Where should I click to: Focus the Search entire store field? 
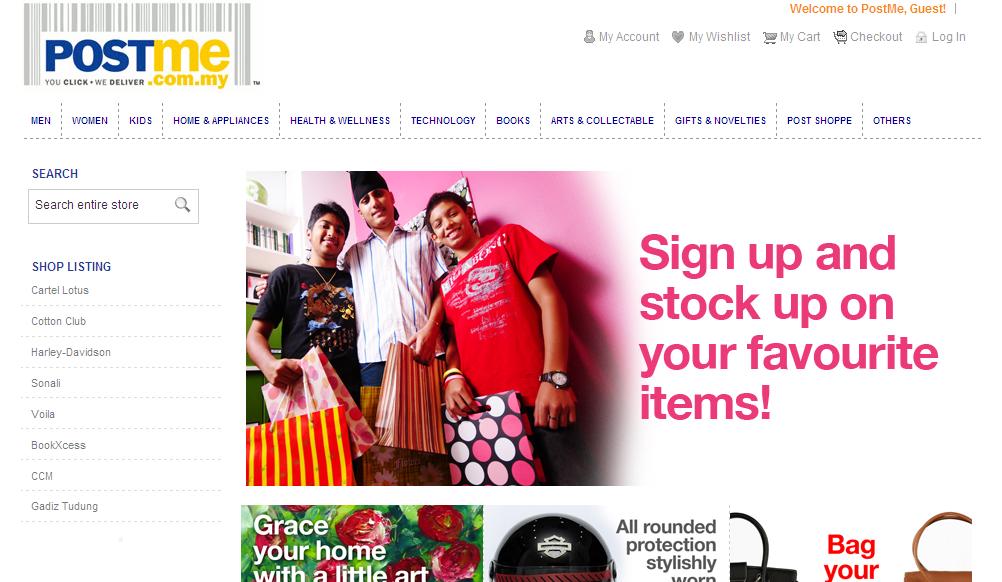[102, 205]
